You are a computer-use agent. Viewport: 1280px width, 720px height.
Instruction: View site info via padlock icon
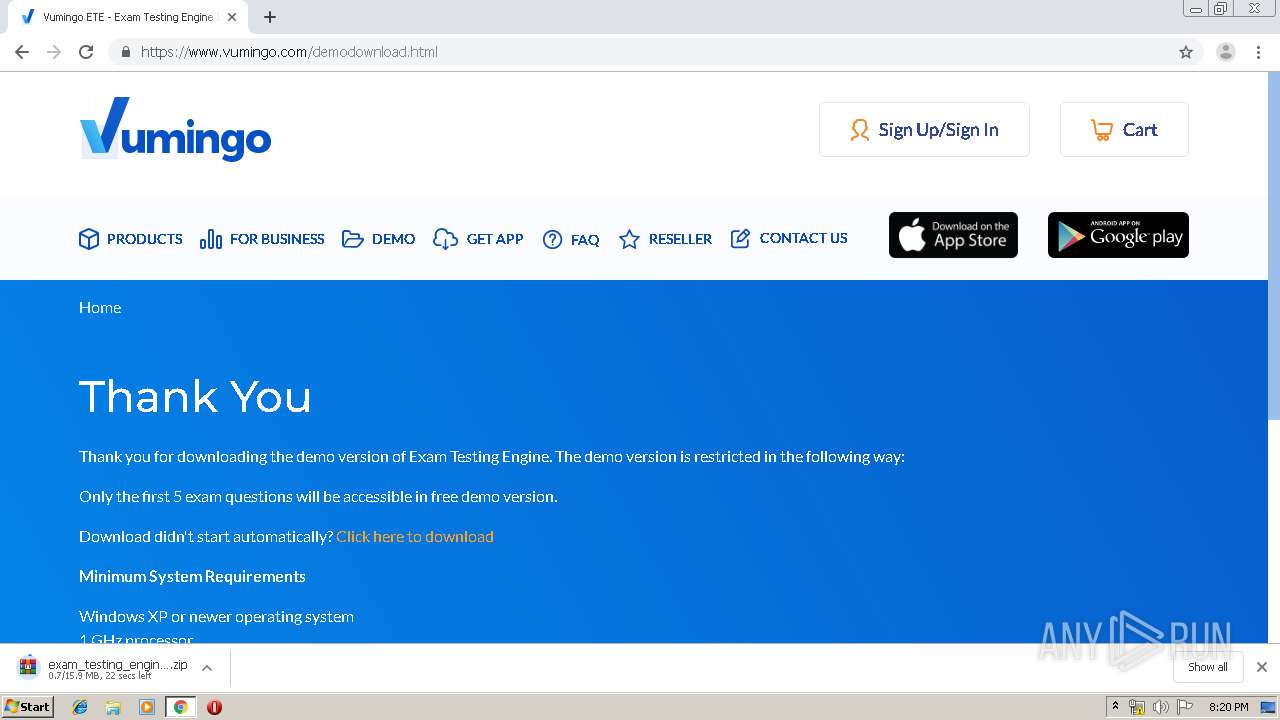coord(125,52)
